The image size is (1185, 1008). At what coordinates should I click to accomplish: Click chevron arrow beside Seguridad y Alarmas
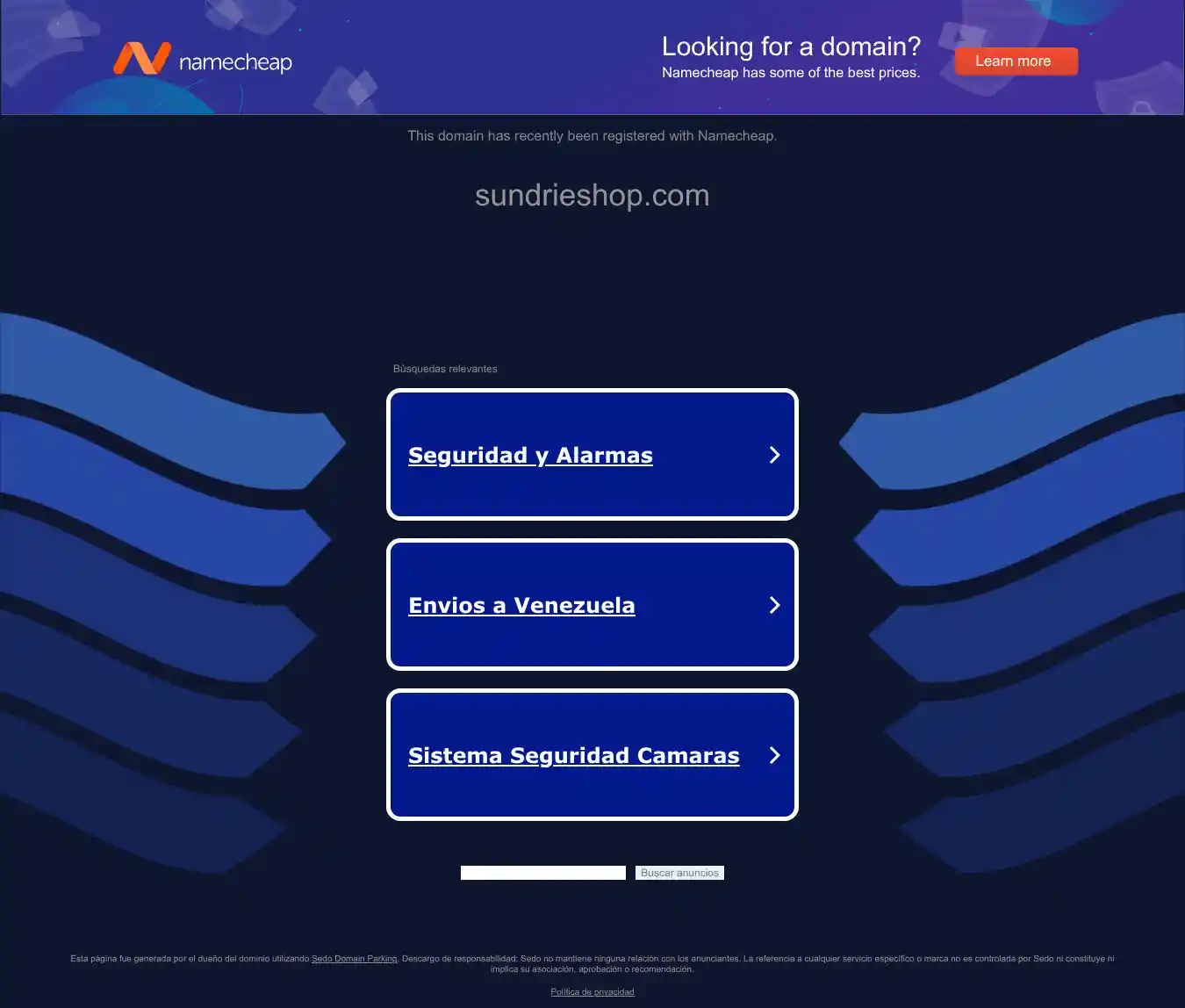click(x=774, y=455)
